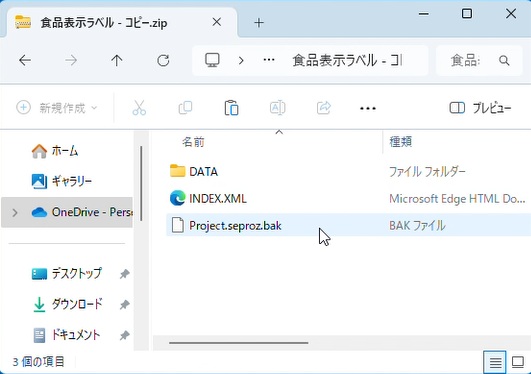Viewport: 531px width, 374px height.
Task: Click the blank file icon for Project.seproz.bak
Action: coord(177,225)
